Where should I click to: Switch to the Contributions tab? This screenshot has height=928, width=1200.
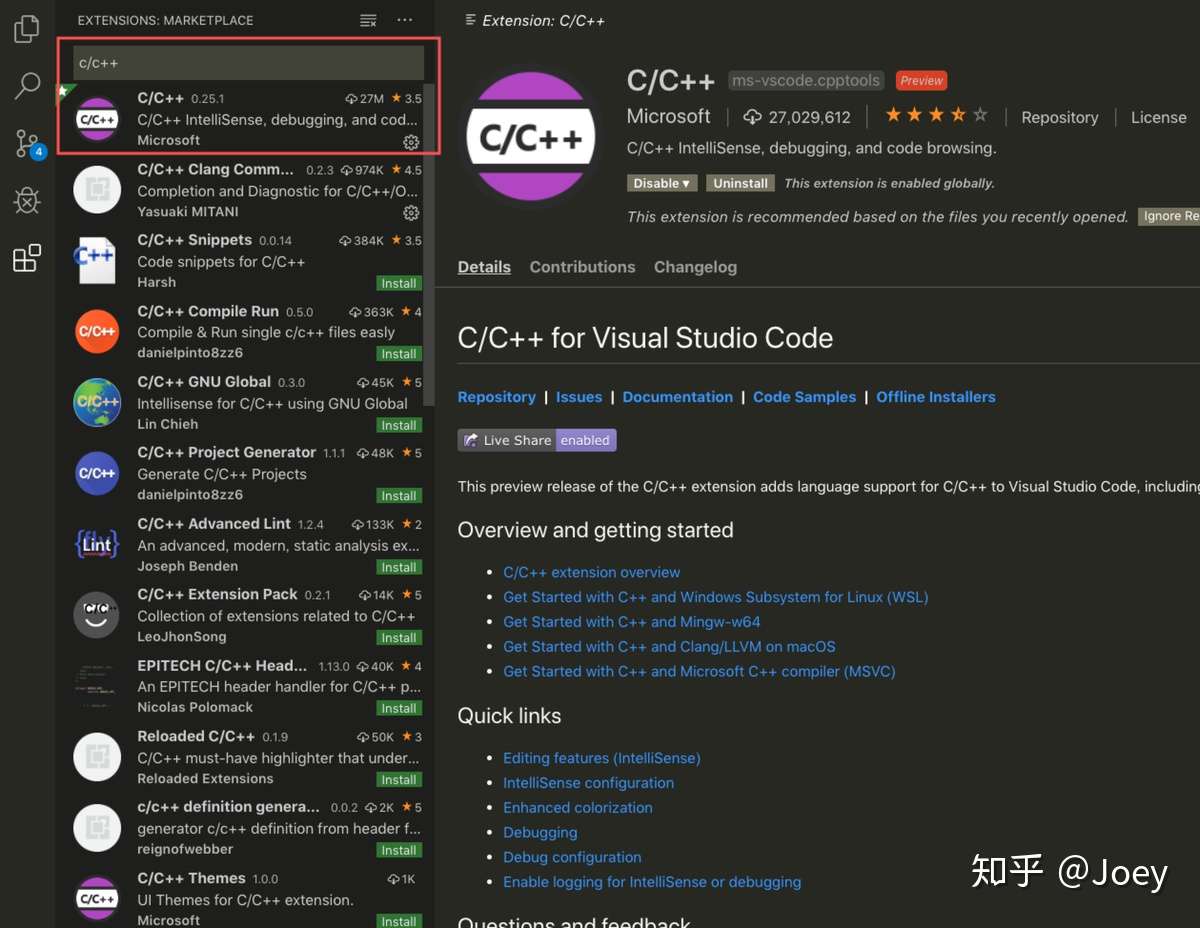[582, 267]
